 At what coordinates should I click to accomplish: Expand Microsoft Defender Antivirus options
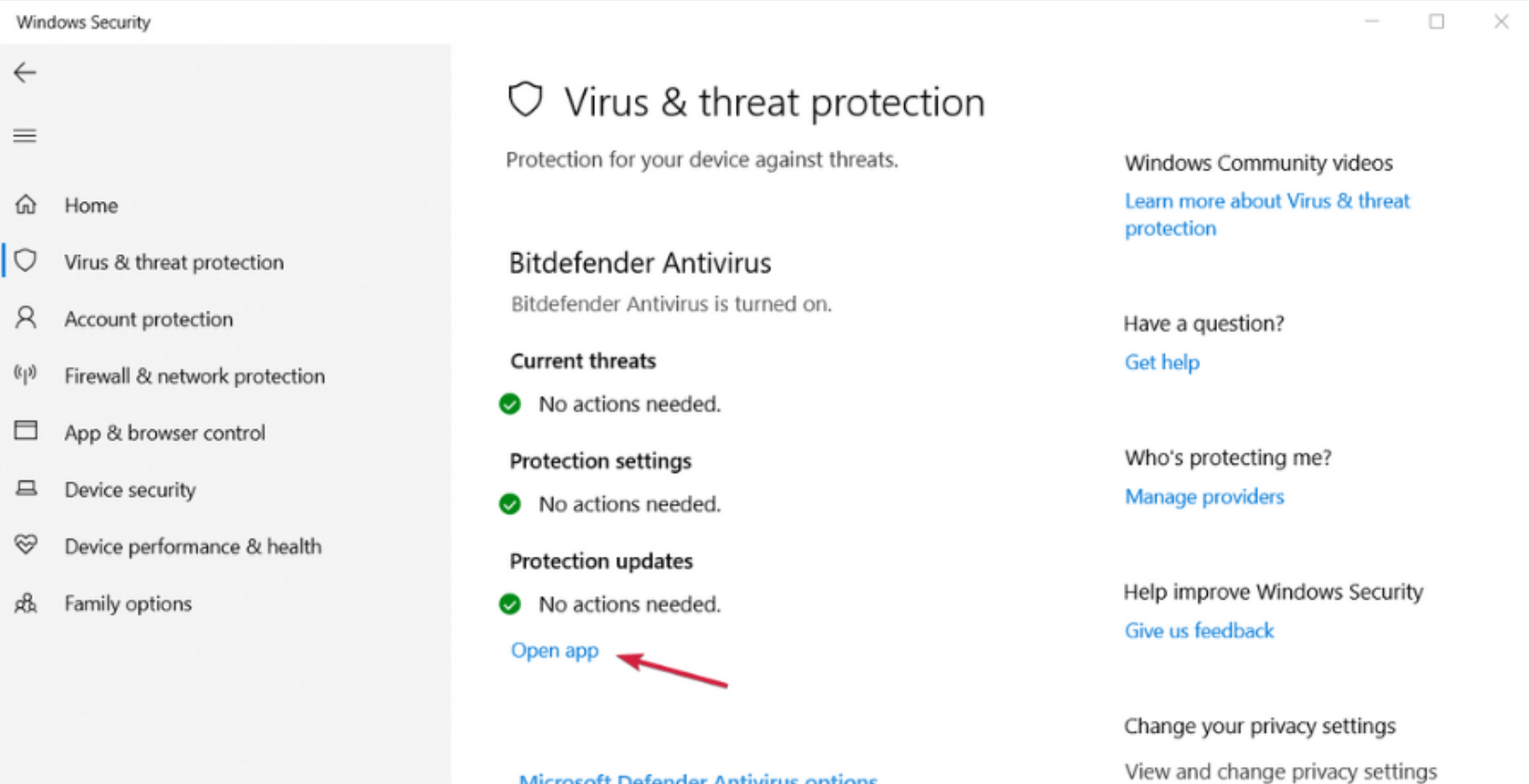697,777
